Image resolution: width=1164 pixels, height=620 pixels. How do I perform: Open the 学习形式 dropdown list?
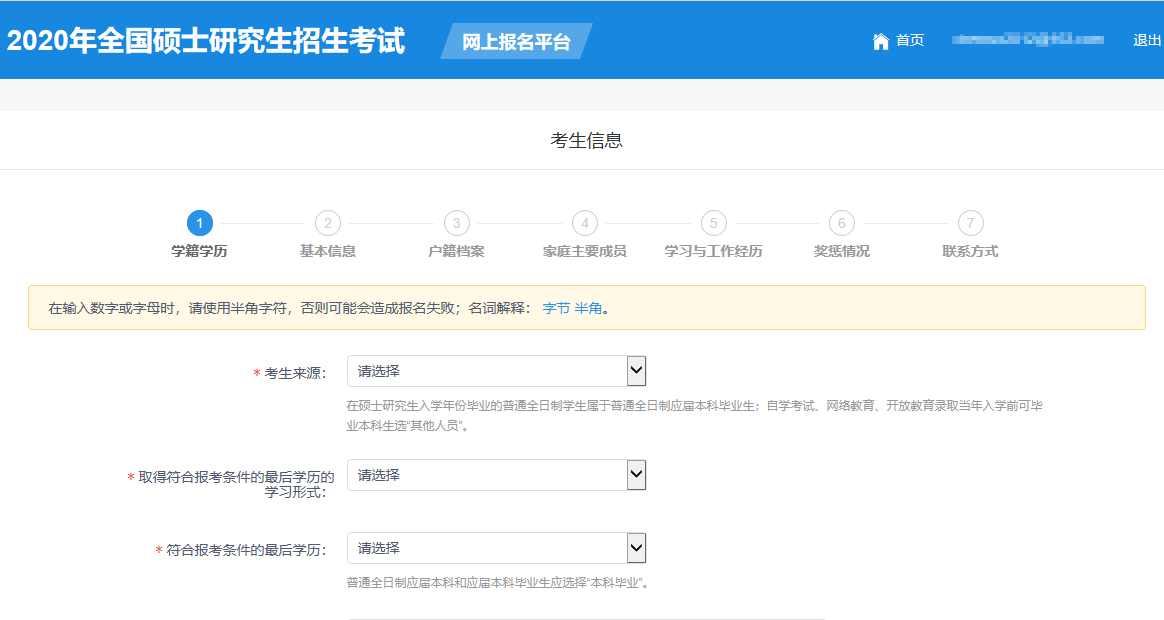[496, 475]
